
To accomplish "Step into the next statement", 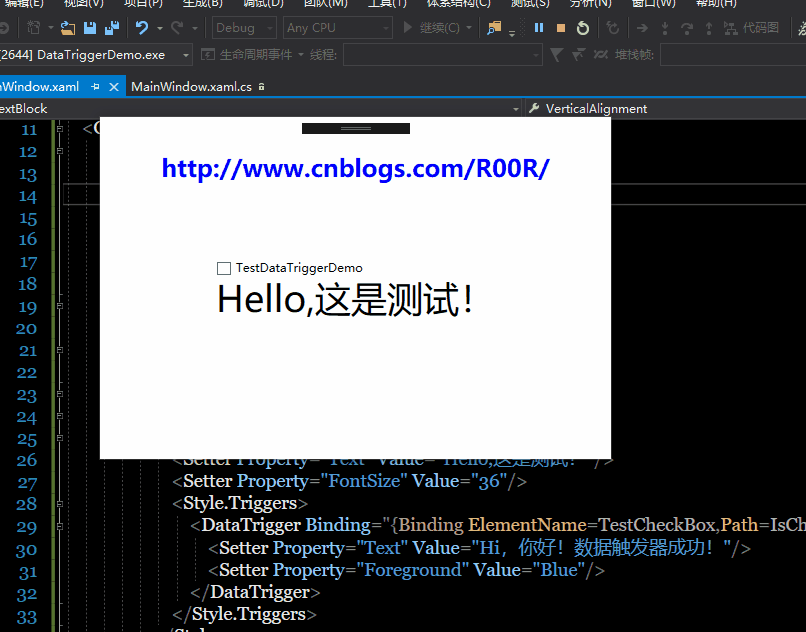I will point(666,27).
